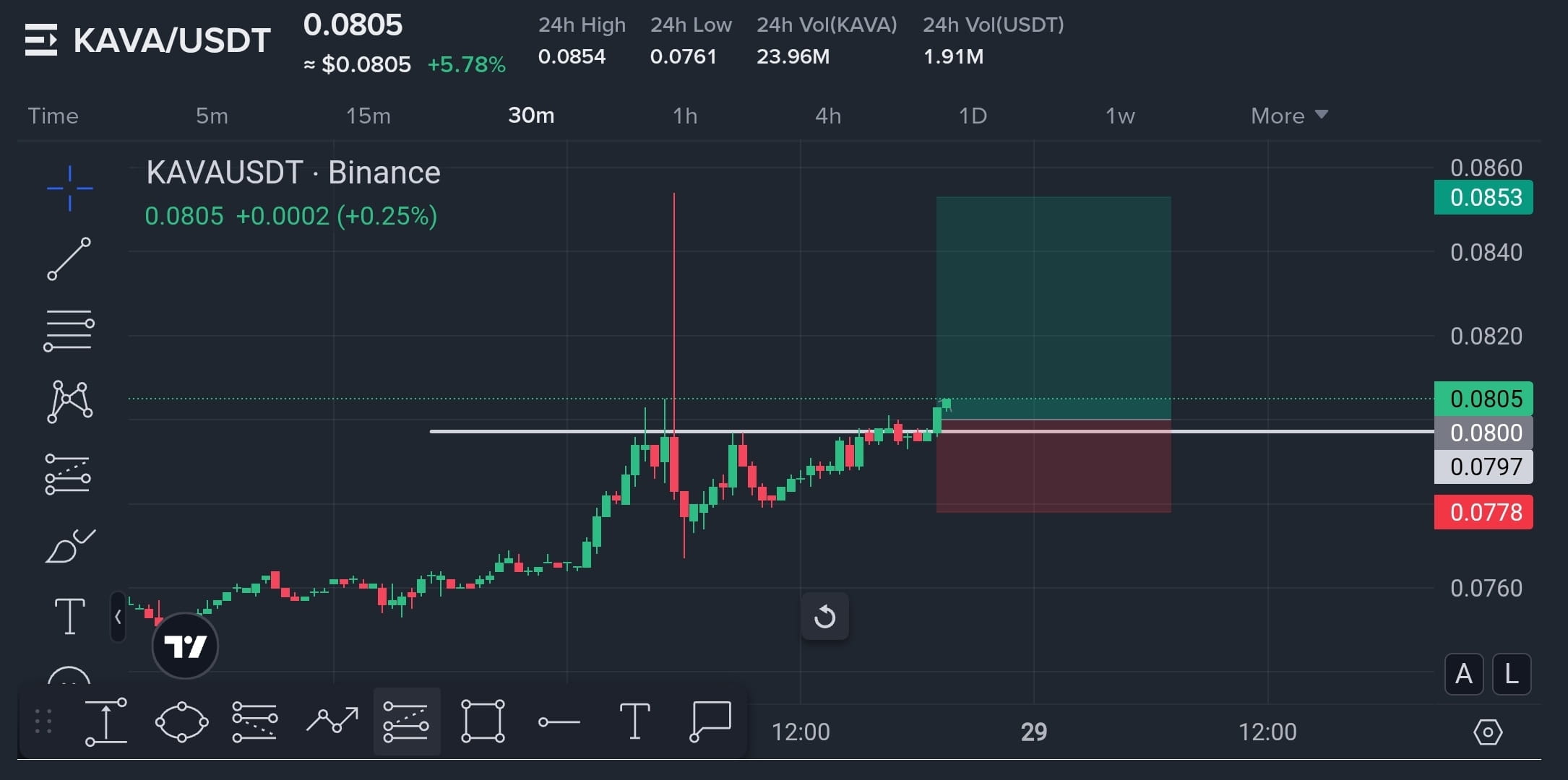Open the emoji icons tool in the sidebar
Image resolution: width=1568 pixels, height=780 pixels.
pyautogui.click(x=69, y=675)
